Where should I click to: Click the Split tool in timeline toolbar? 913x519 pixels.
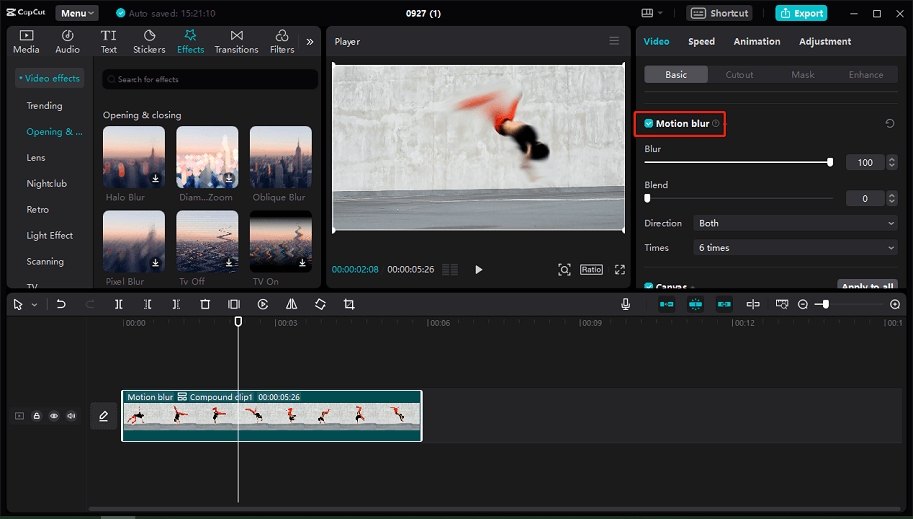(x=119, y=304)
